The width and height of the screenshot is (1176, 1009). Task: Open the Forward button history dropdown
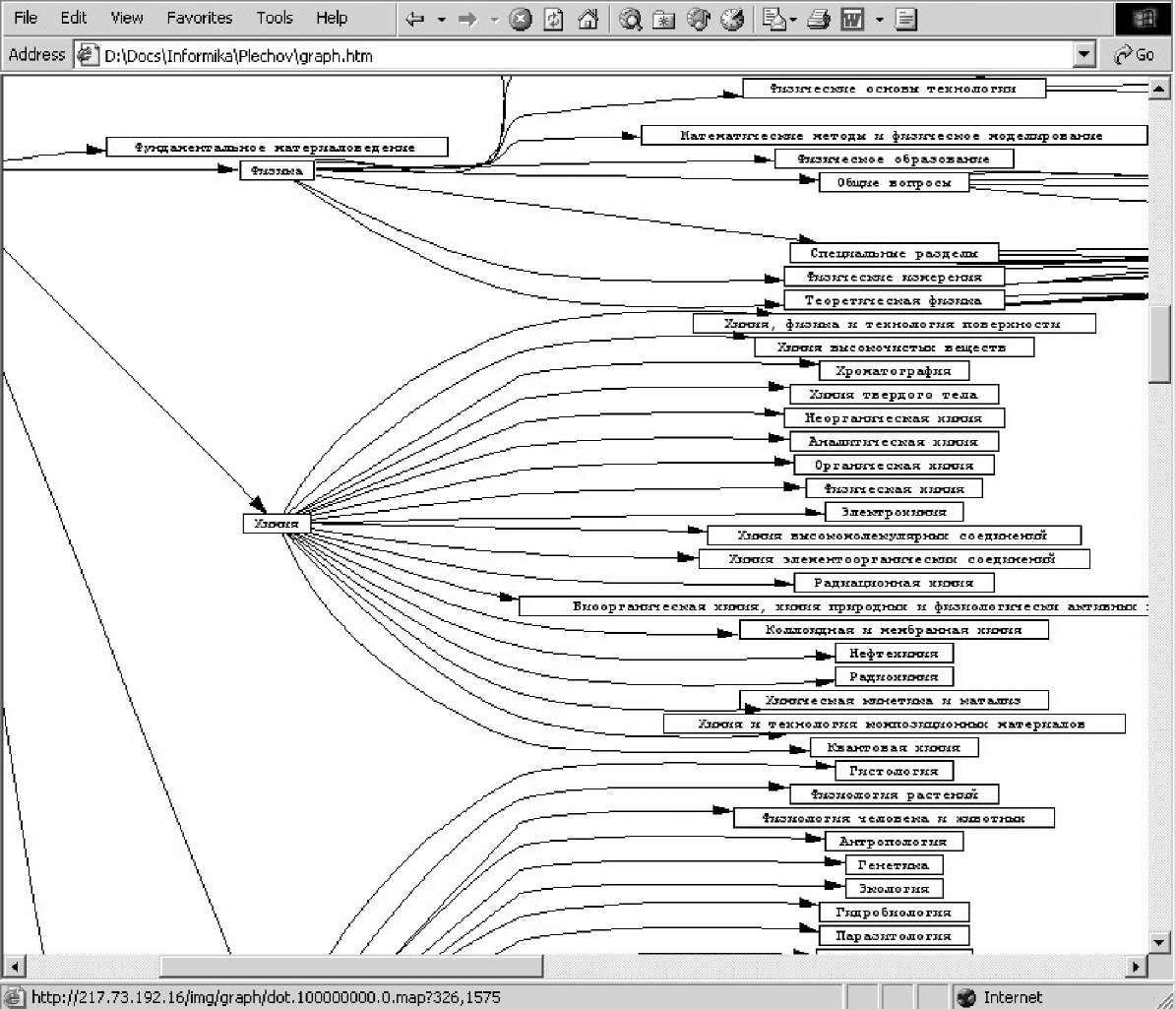pyautogui.click(x=494, y=20)
